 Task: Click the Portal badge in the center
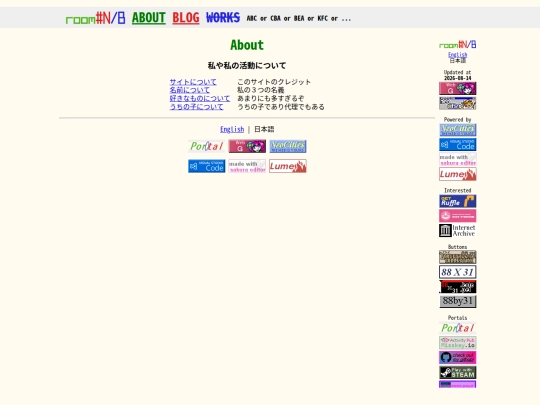point(207,146)
